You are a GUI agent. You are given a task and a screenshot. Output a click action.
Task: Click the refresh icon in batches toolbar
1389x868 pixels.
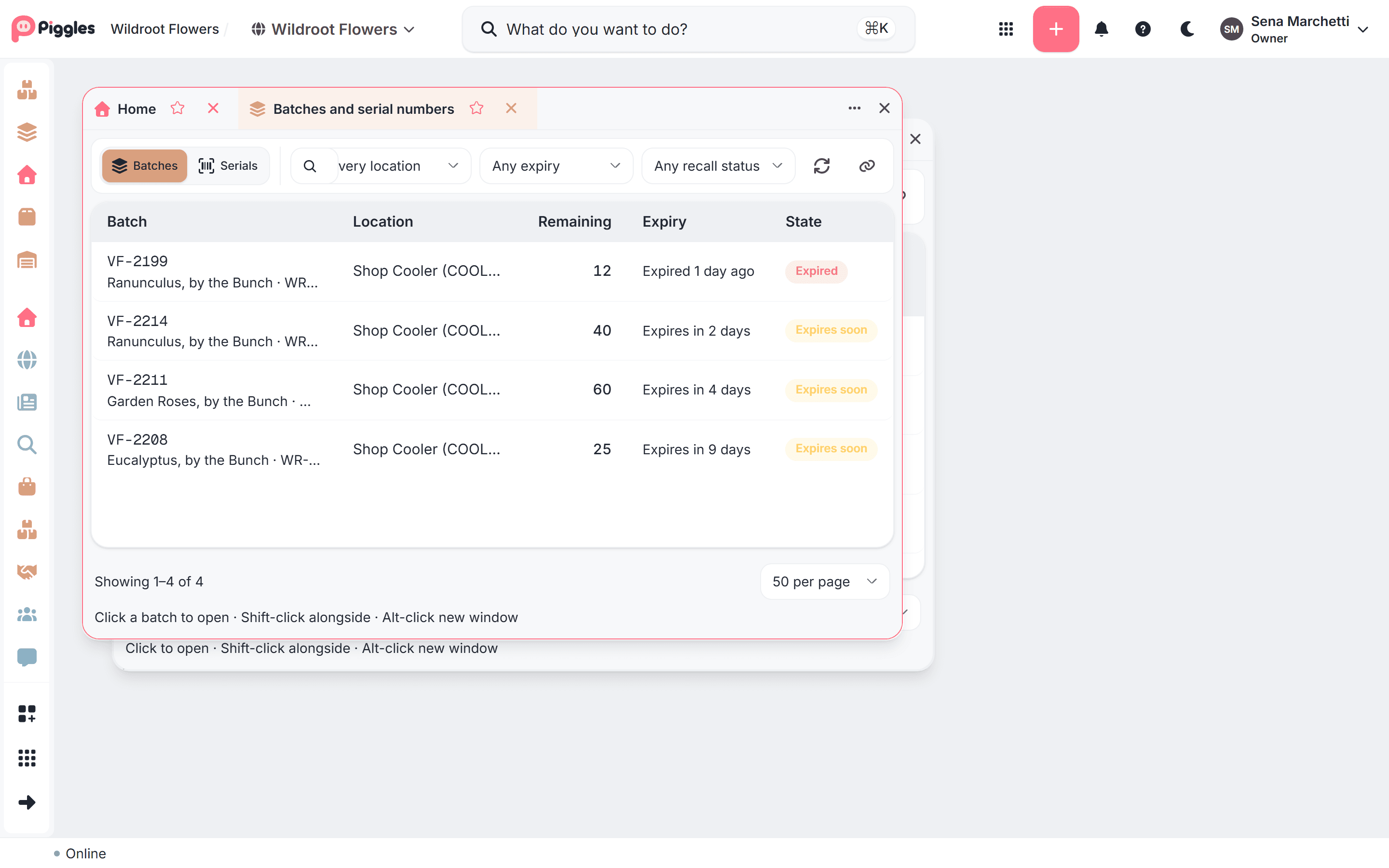tap(822, 166)
